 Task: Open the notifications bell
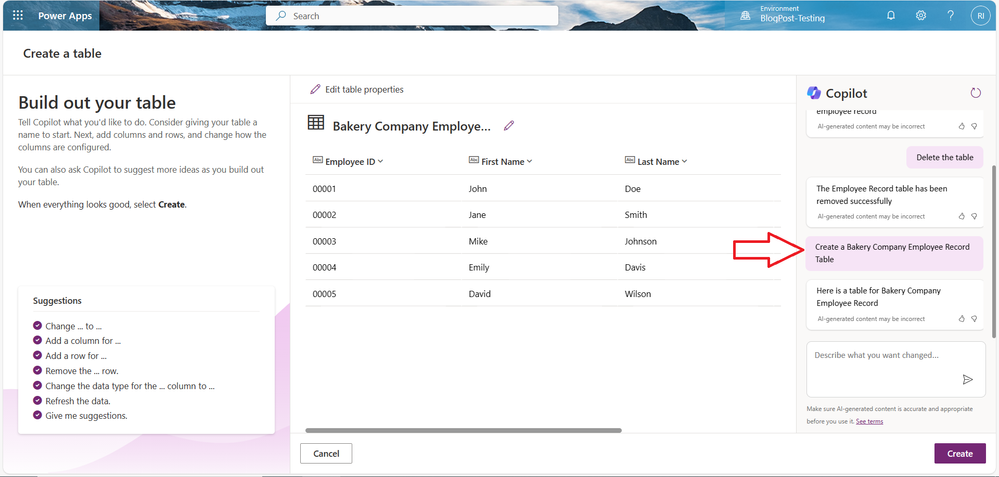click(891, 16)
